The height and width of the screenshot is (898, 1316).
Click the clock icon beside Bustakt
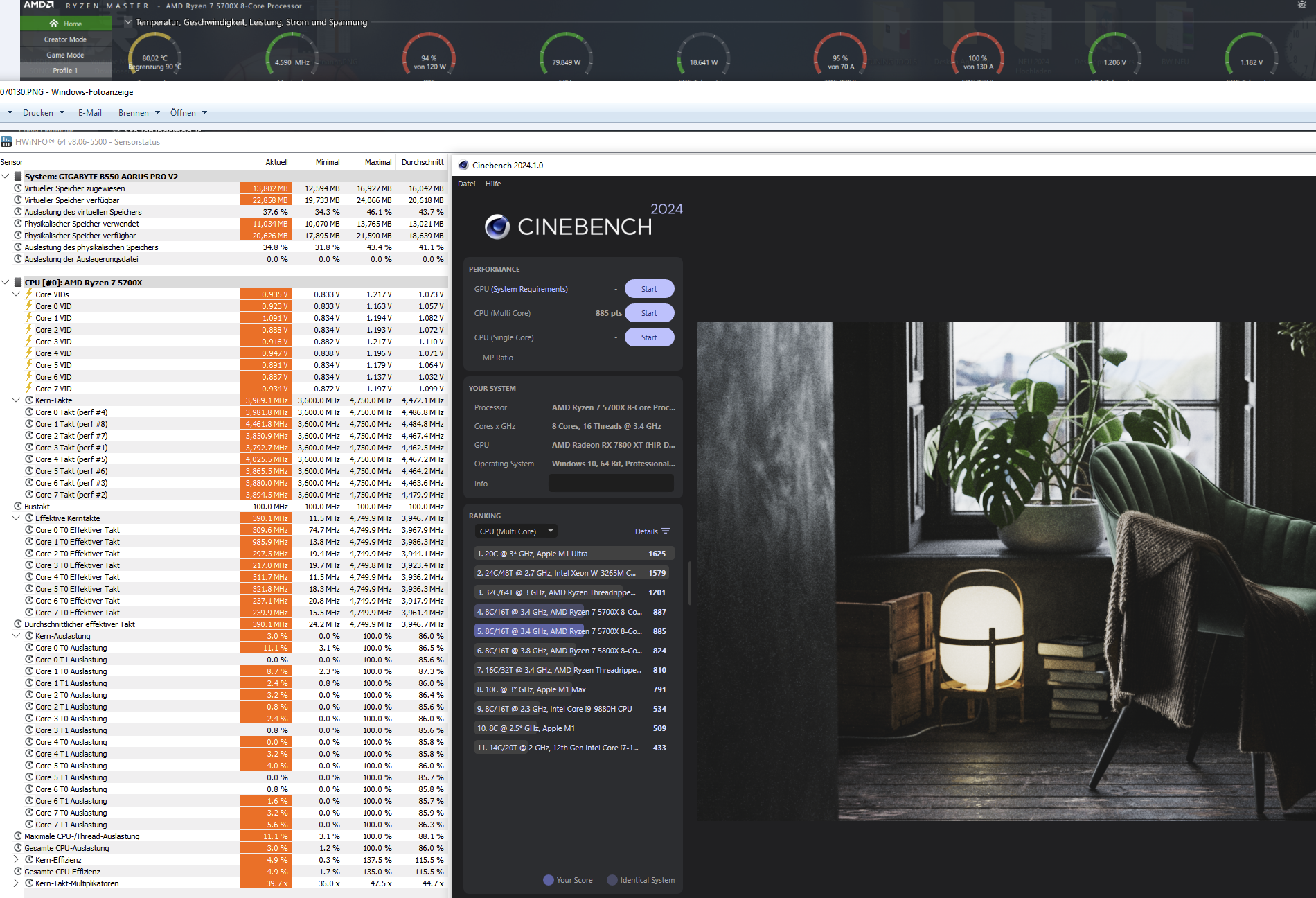coord(18,507)
